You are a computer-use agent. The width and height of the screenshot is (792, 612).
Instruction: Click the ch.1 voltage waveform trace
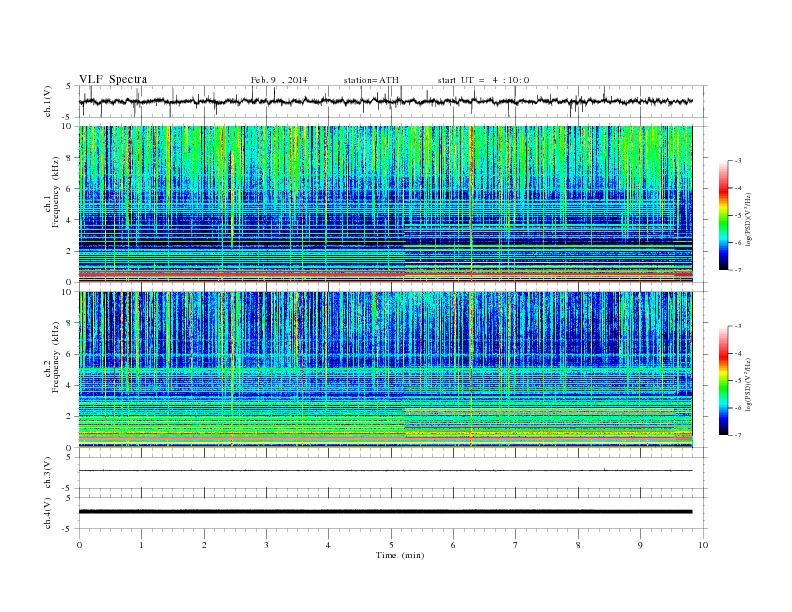[x=385, y=101]
